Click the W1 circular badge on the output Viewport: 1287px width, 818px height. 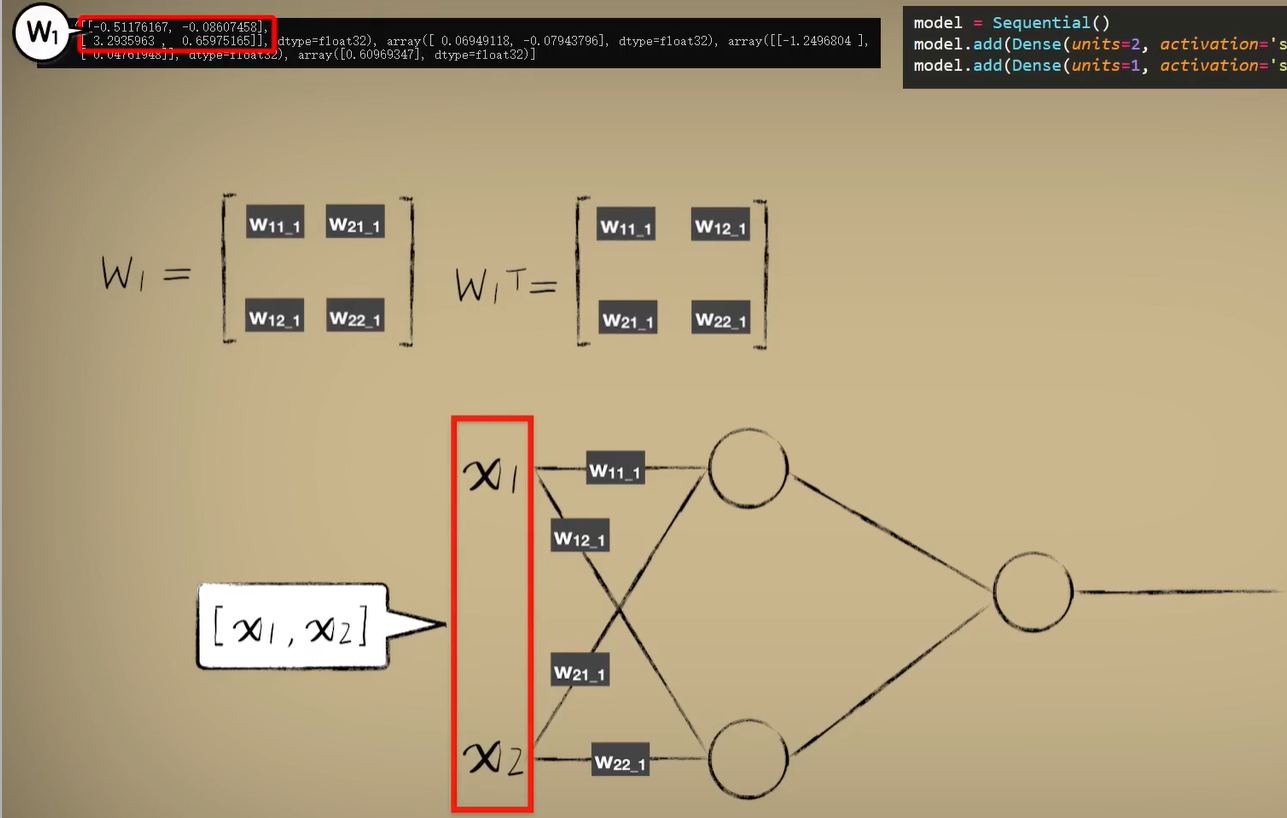pyautogui.click(x=42, y=33)
